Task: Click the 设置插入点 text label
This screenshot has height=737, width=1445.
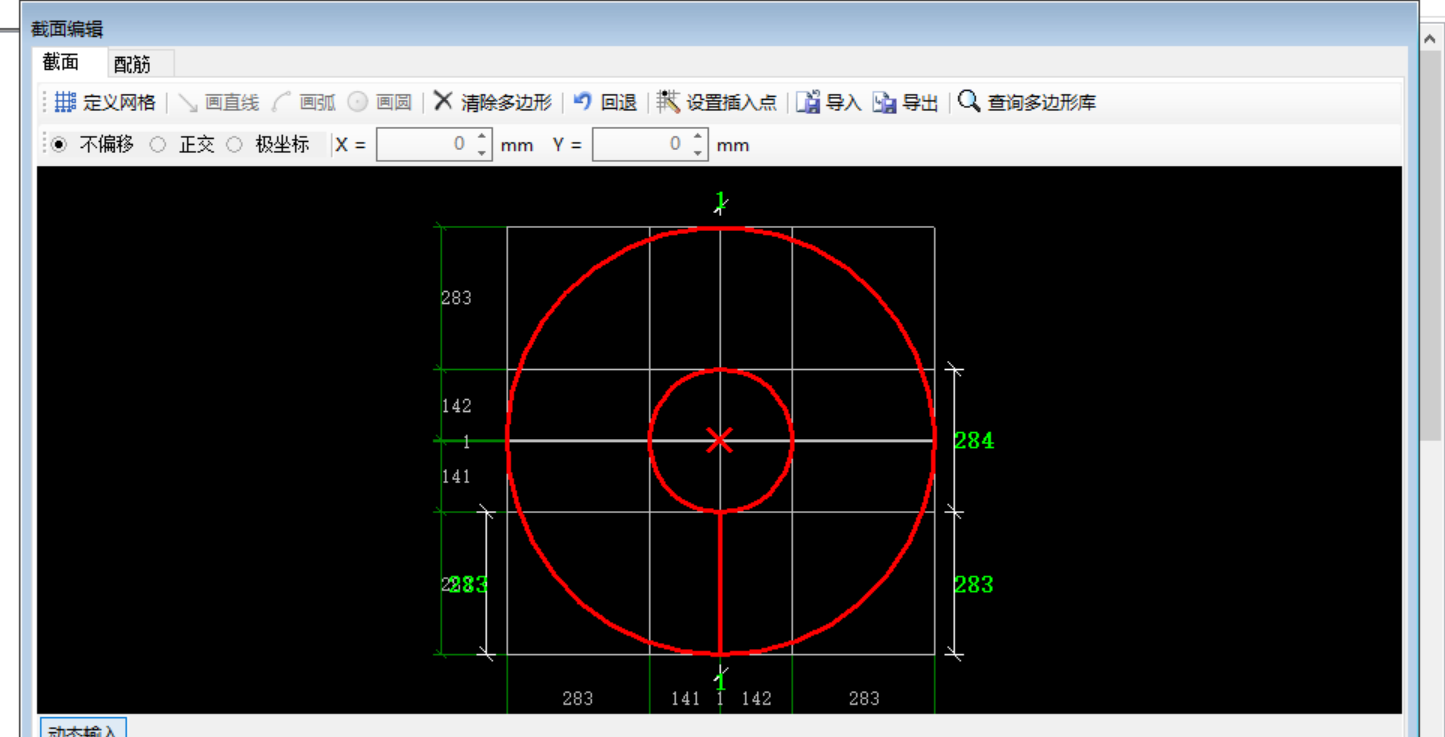Action: click(x=731, y=102)
